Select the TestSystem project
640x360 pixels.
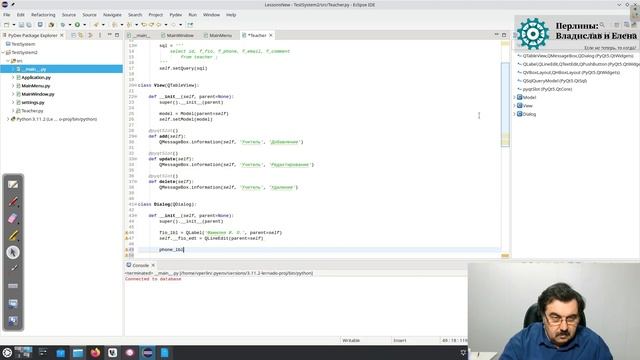click(23, 44)
